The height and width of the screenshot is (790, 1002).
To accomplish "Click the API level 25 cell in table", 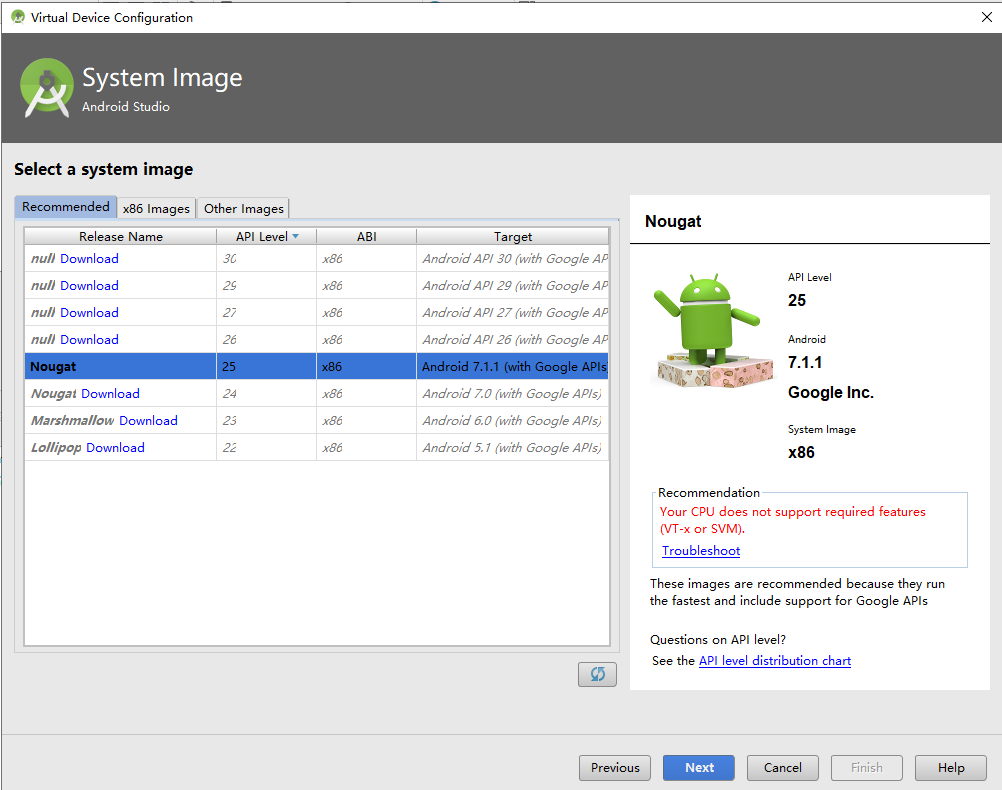I will [266, 367].
